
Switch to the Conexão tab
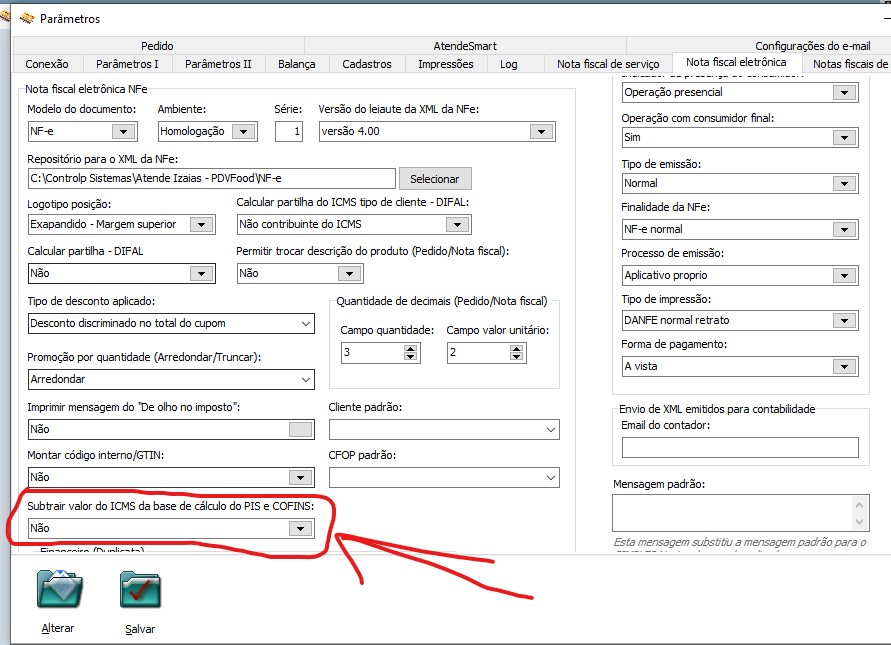[47, 62]
